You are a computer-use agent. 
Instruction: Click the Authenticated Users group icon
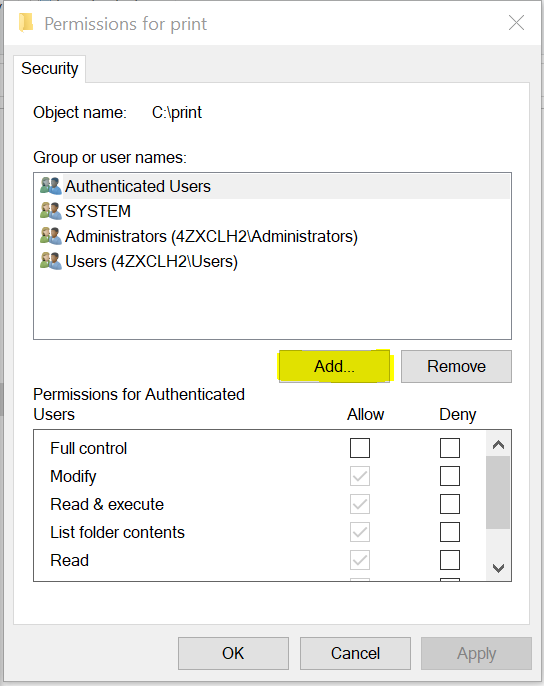coord(50,186)
